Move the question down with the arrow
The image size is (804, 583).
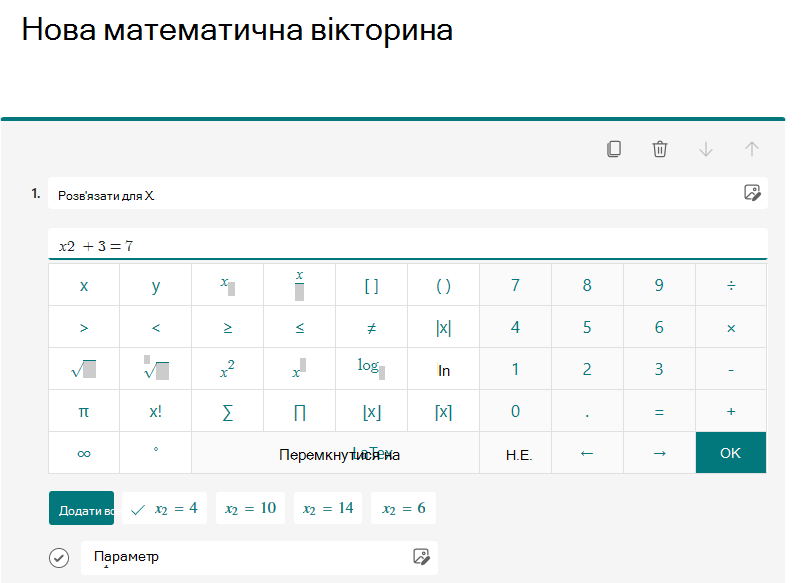tap(706, 149)
